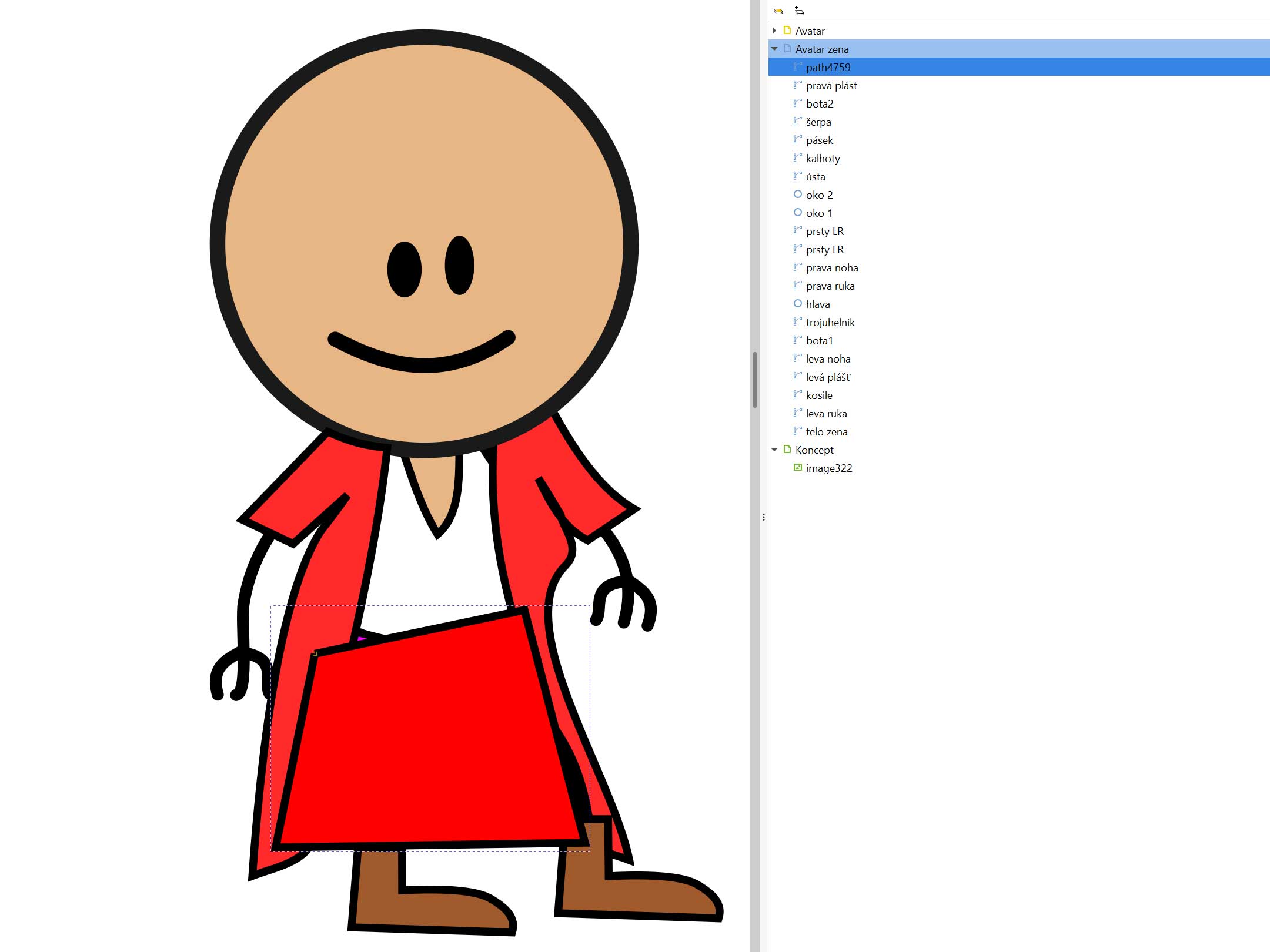Image resolution: width=1270 pixels, height=952 pixels.
Task: Select the leva ruka object
Action: pos(826,414)
